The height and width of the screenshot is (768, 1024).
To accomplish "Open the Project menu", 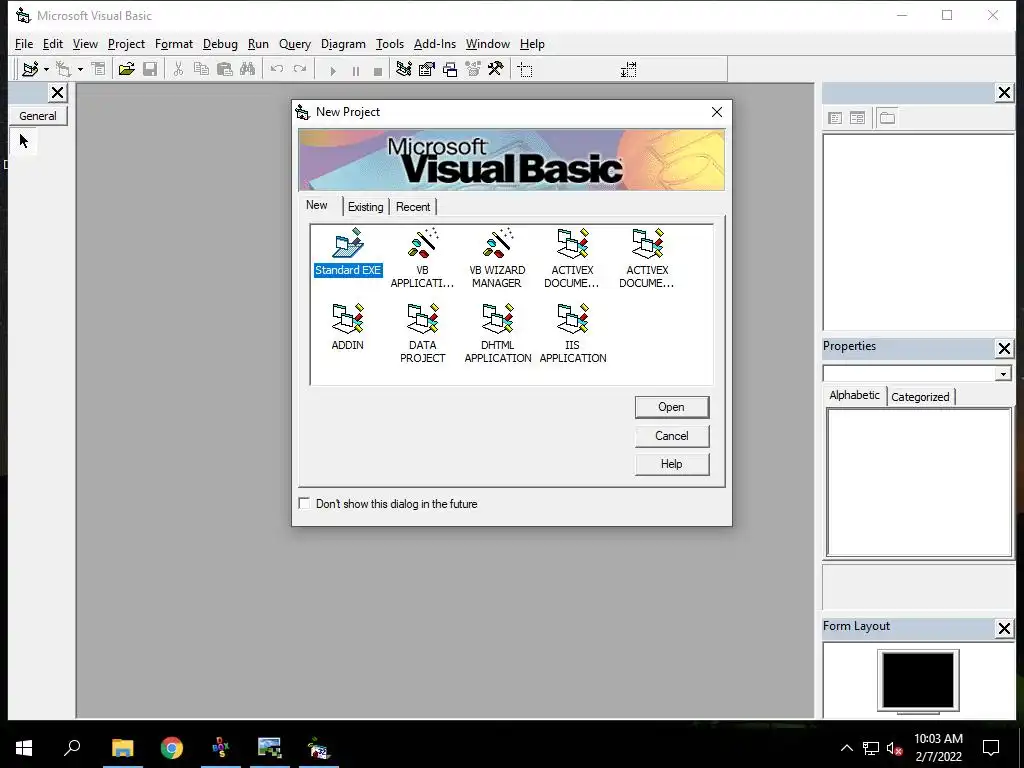I will (x=126, y=44).
